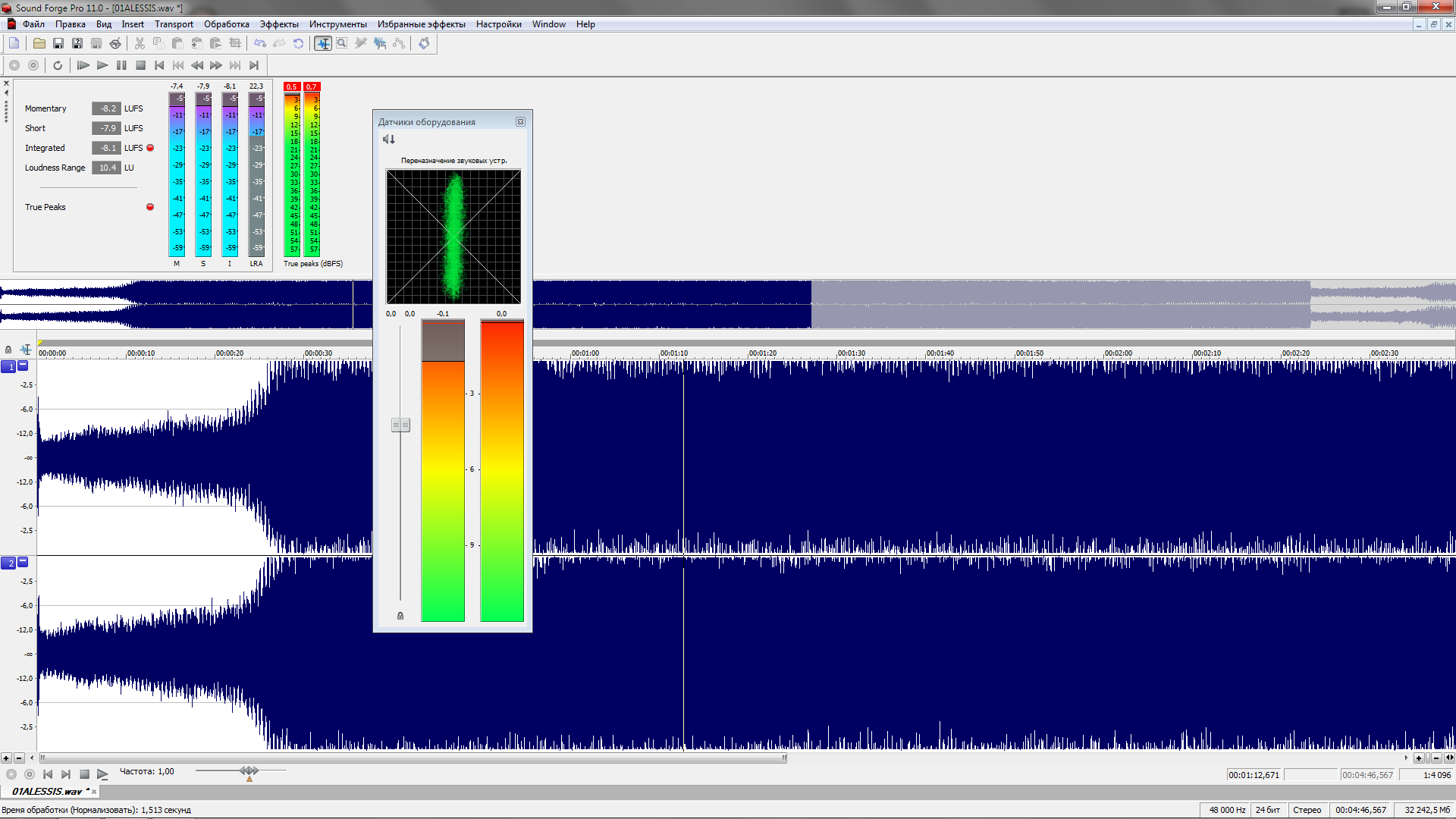
Task: Click the Integrated loudness red indicator
Action: click(150, 148)
